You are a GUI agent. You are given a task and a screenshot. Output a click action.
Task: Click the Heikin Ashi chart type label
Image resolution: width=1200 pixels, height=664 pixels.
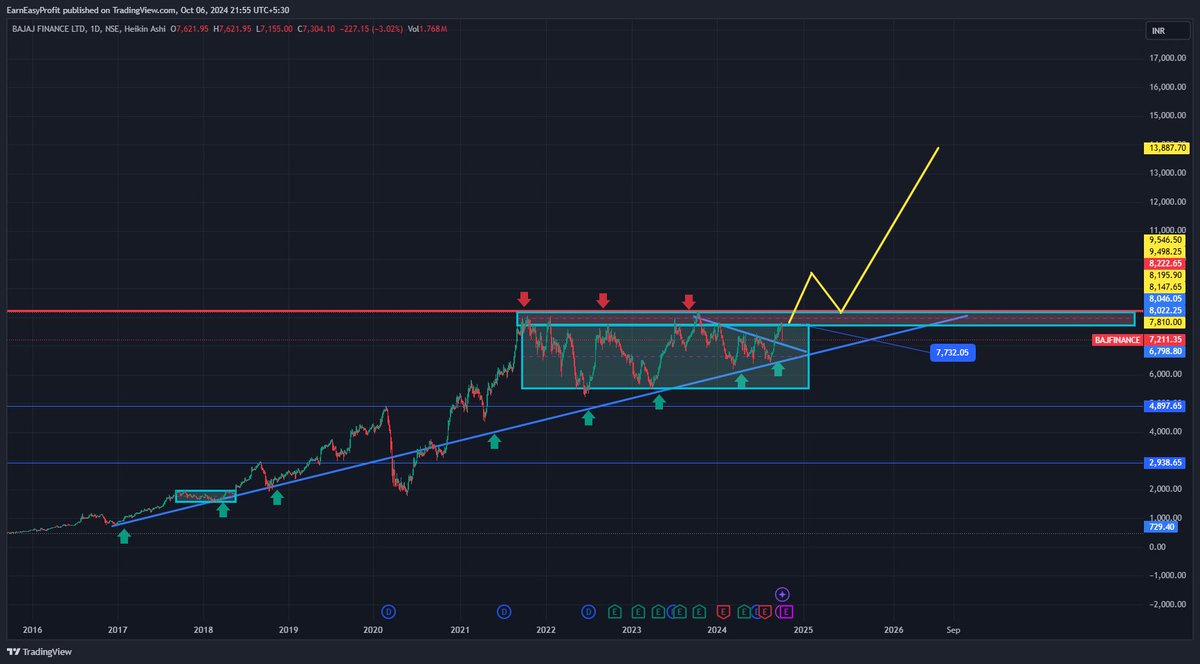[x=146, y=29]
